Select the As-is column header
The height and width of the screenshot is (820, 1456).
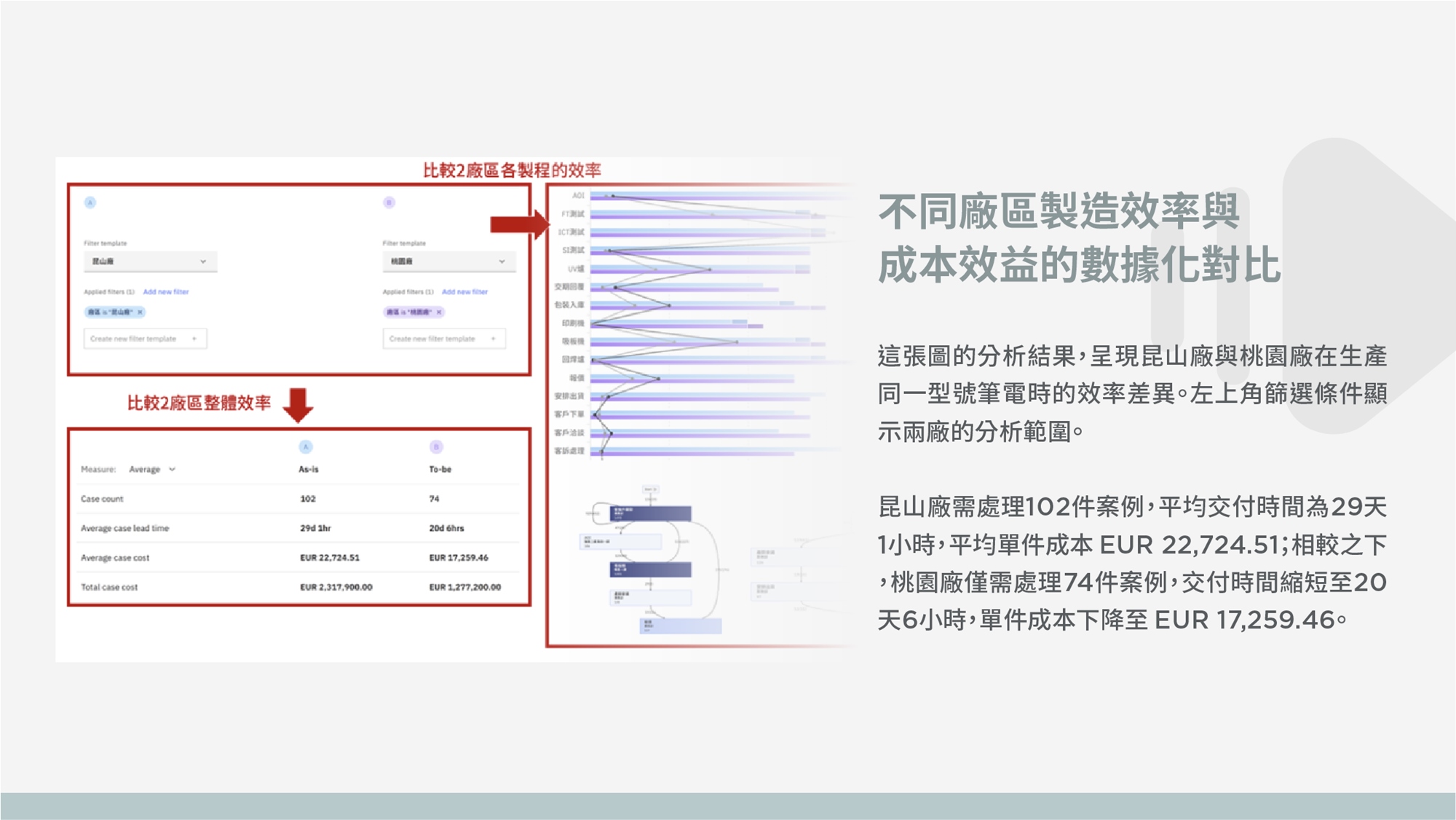point(309,469)
